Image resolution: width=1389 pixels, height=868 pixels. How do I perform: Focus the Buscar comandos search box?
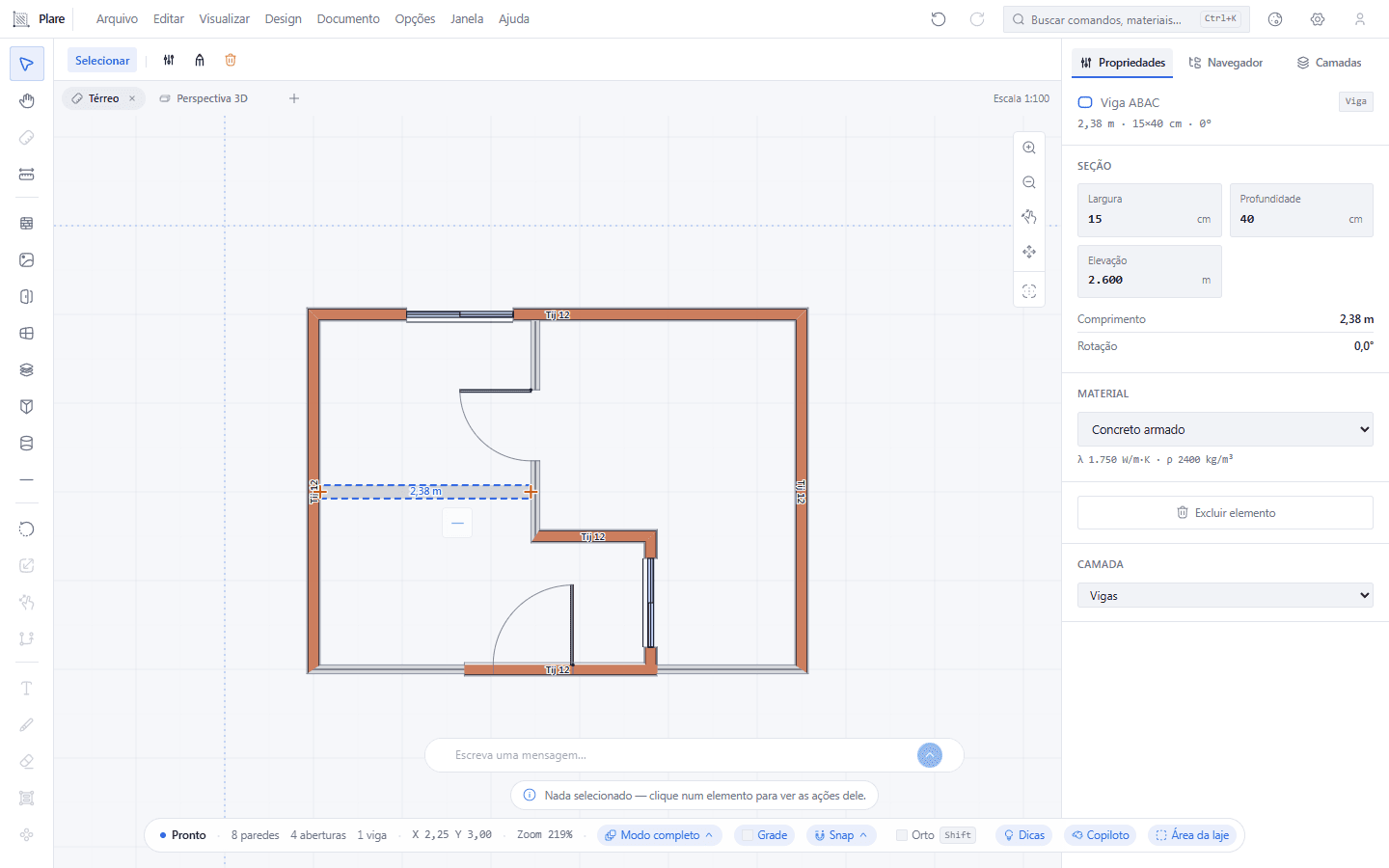1127,19
